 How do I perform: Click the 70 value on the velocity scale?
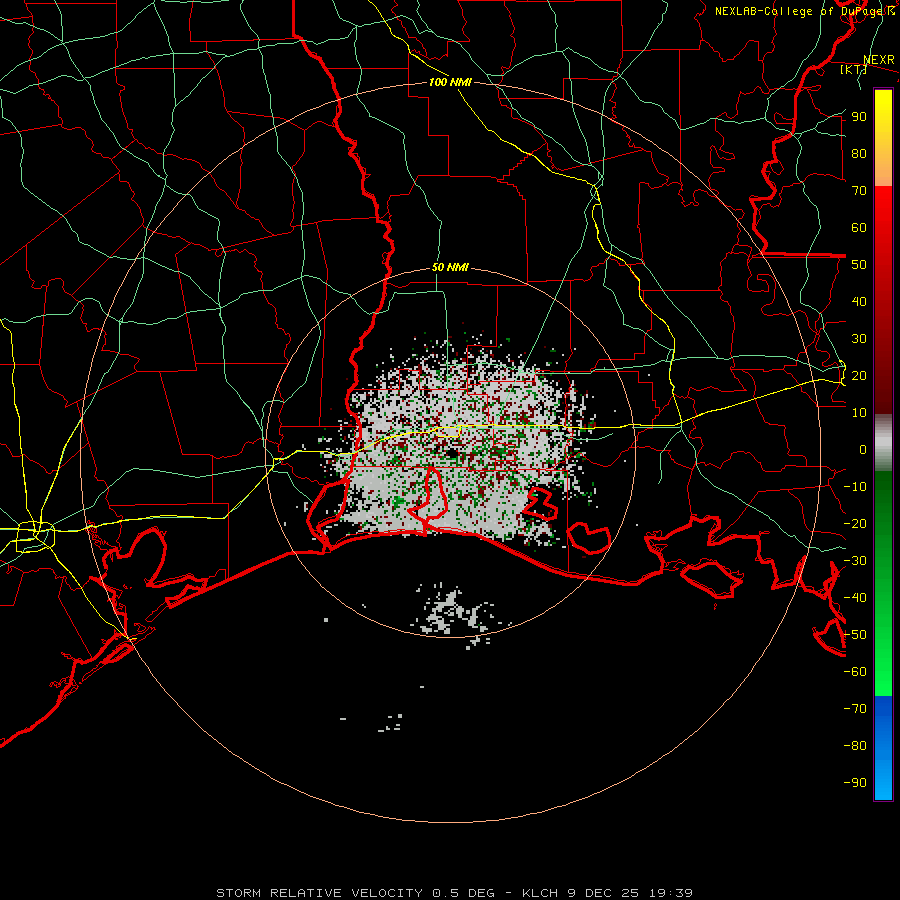click(859, 191)
